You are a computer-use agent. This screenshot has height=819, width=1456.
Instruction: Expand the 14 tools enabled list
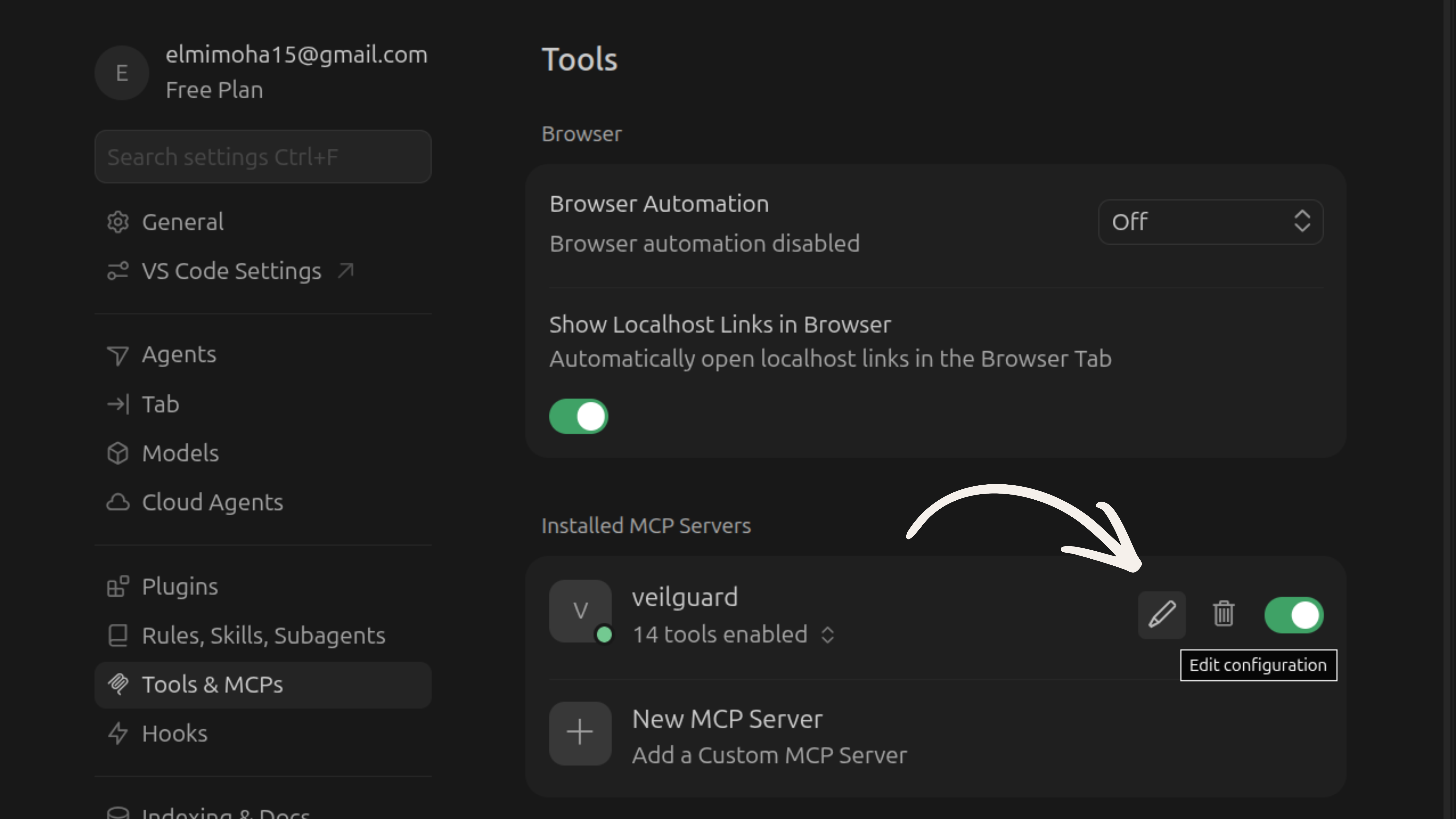tap(733, 635)
